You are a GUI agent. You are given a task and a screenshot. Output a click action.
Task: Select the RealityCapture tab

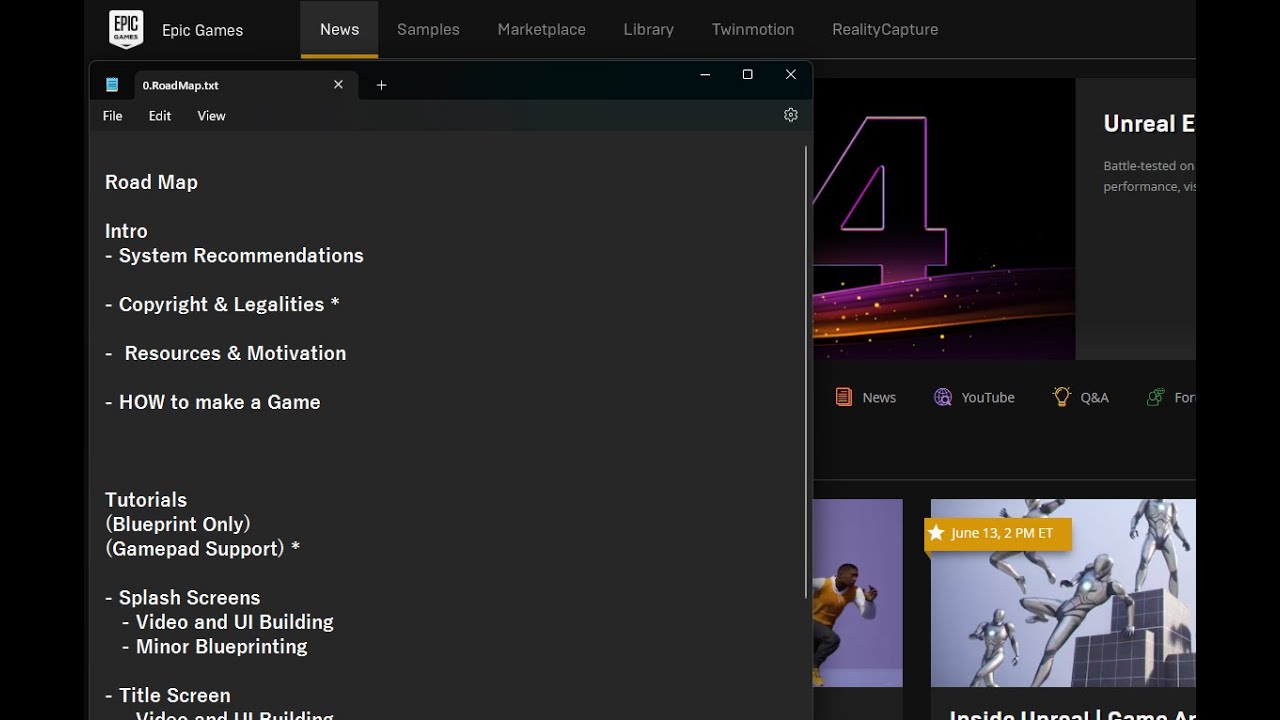click(x=885, y=30)
